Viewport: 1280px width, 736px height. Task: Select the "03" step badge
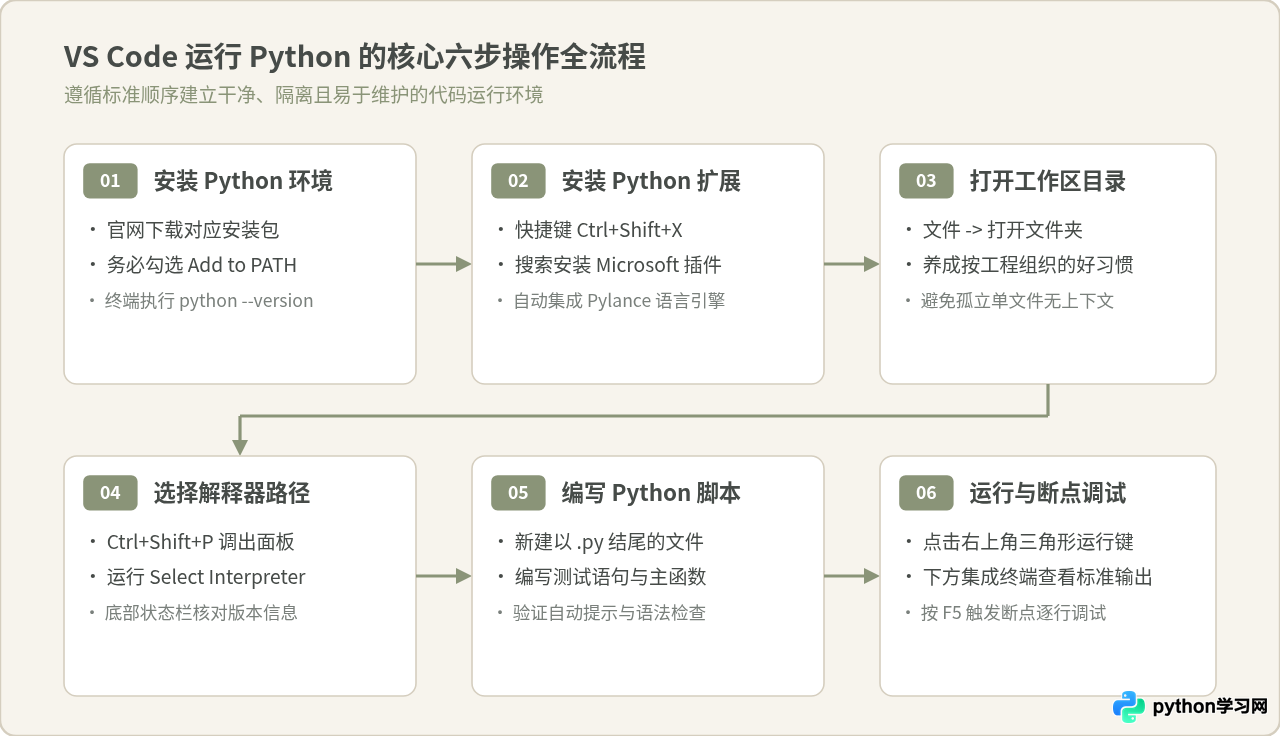click(926, 181)
